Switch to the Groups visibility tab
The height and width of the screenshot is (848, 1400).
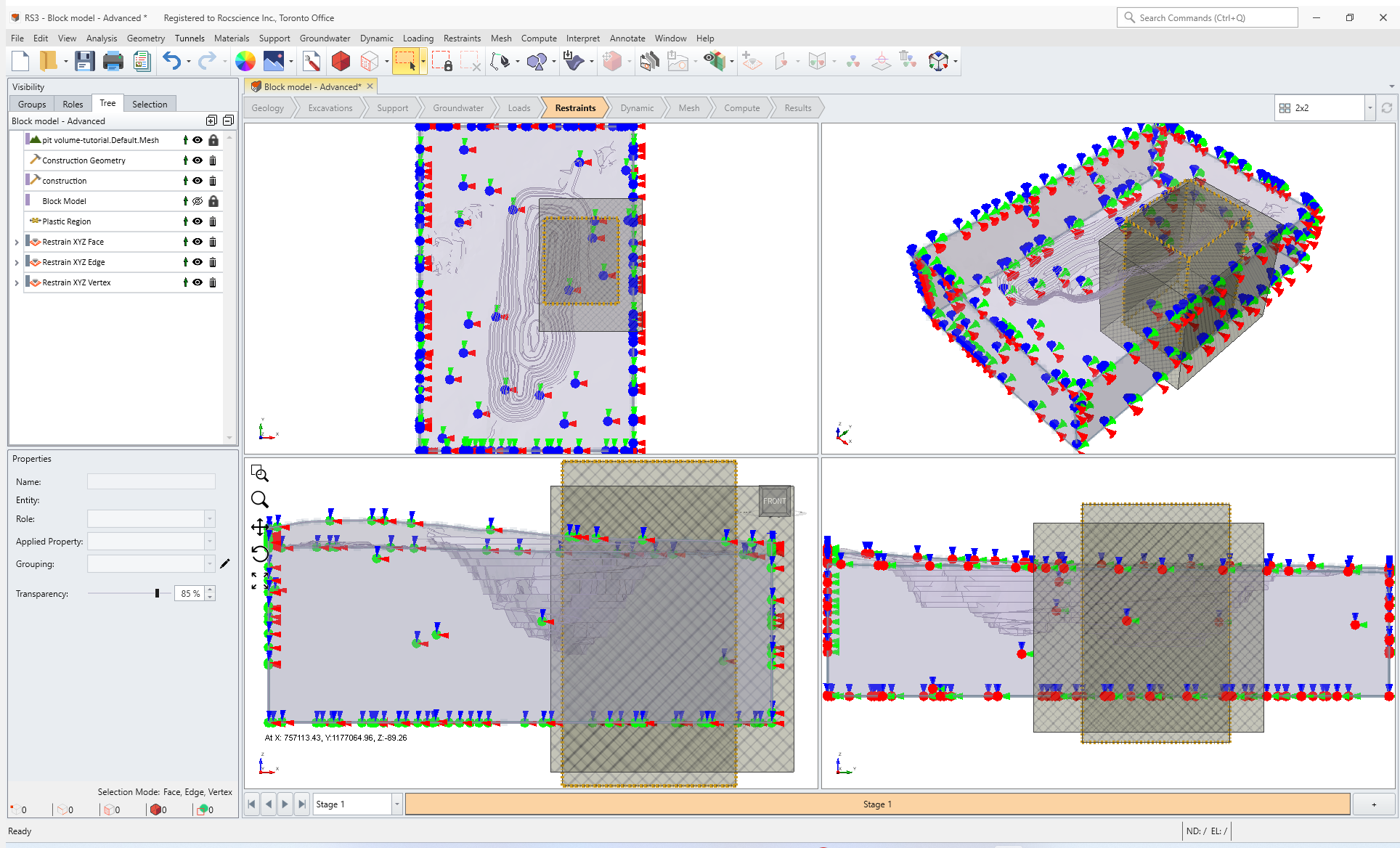pyautogui.click(x=32, y=104)
